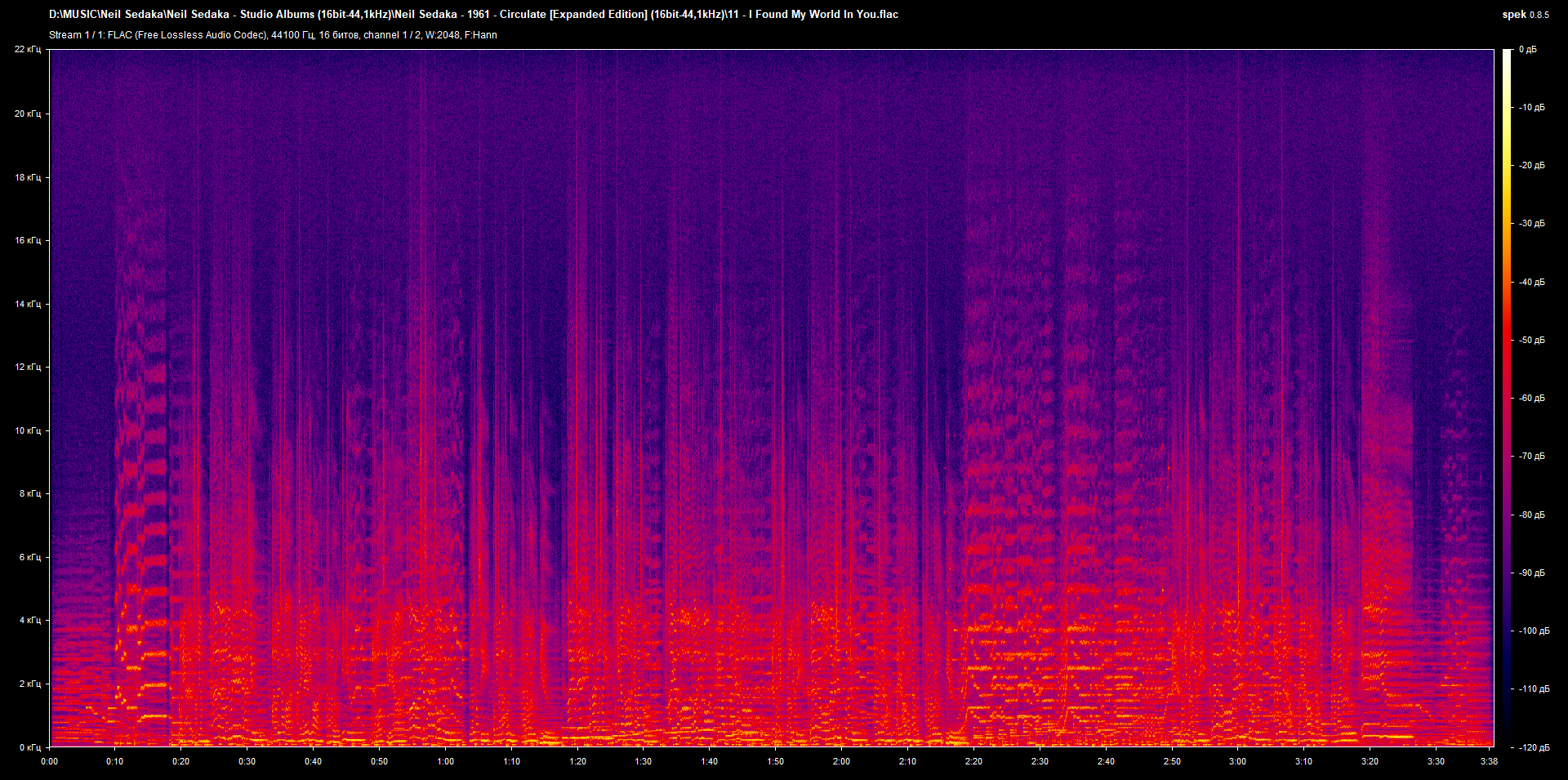The width and height of the screenshot is (1568, 780).
Task: Click the 22 кГц frequency label
Action: click(x=28, y=50)
